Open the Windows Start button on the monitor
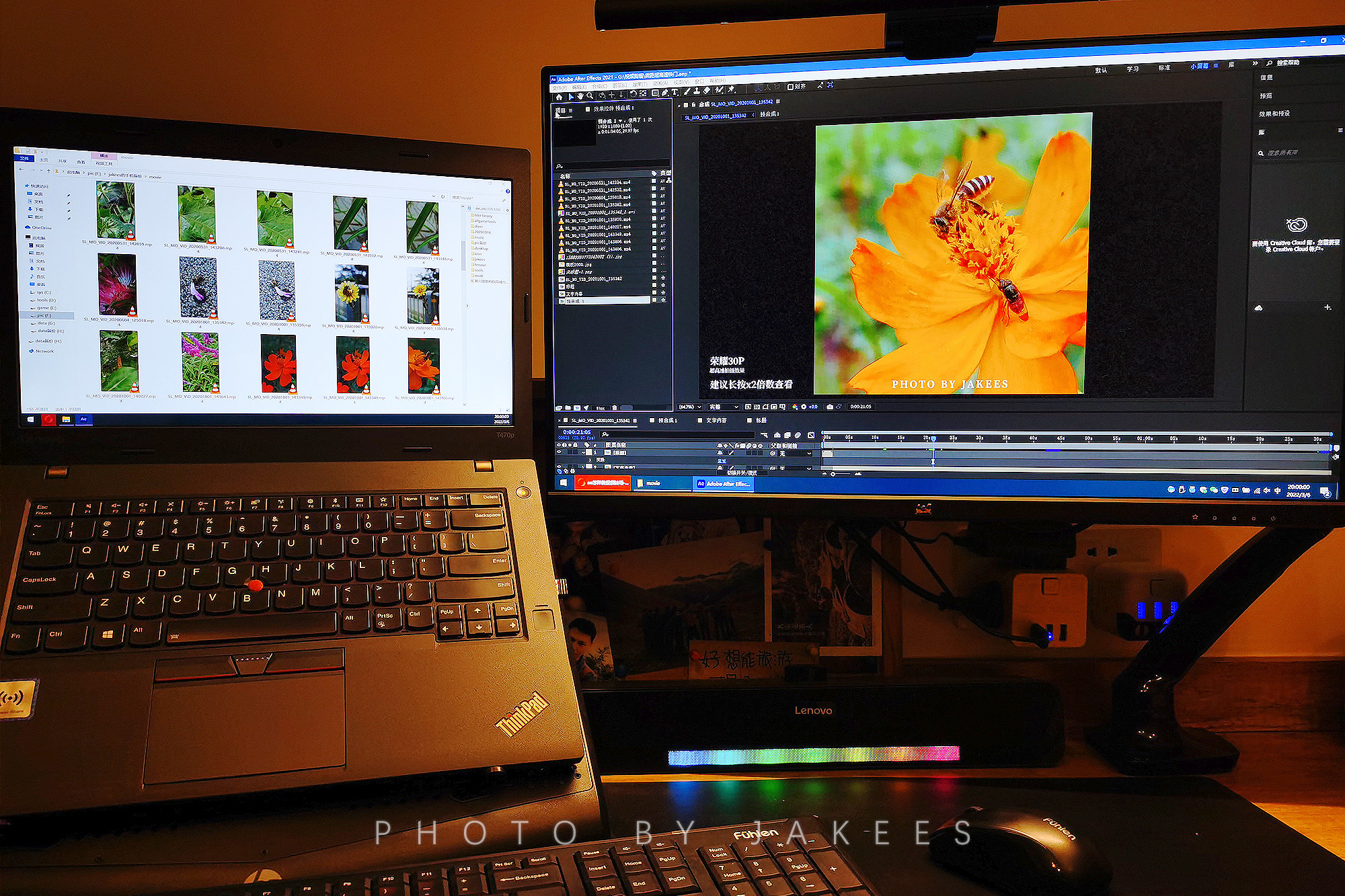The height and width of the screenshot is (896, 1345). click(563, 483)
